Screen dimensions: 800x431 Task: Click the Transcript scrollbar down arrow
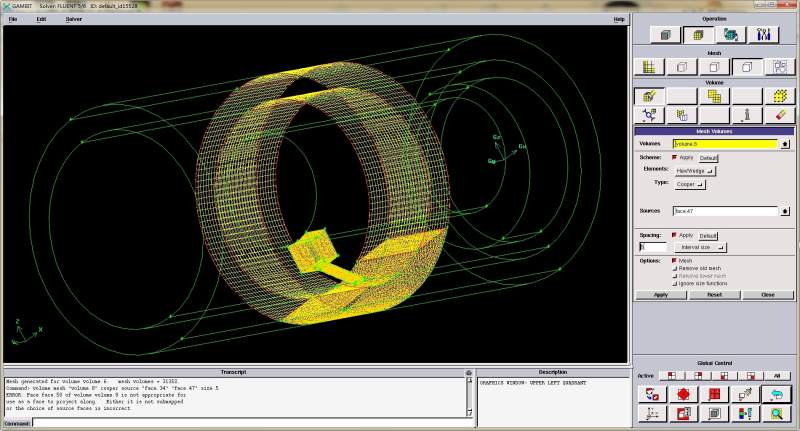[469, 413]
